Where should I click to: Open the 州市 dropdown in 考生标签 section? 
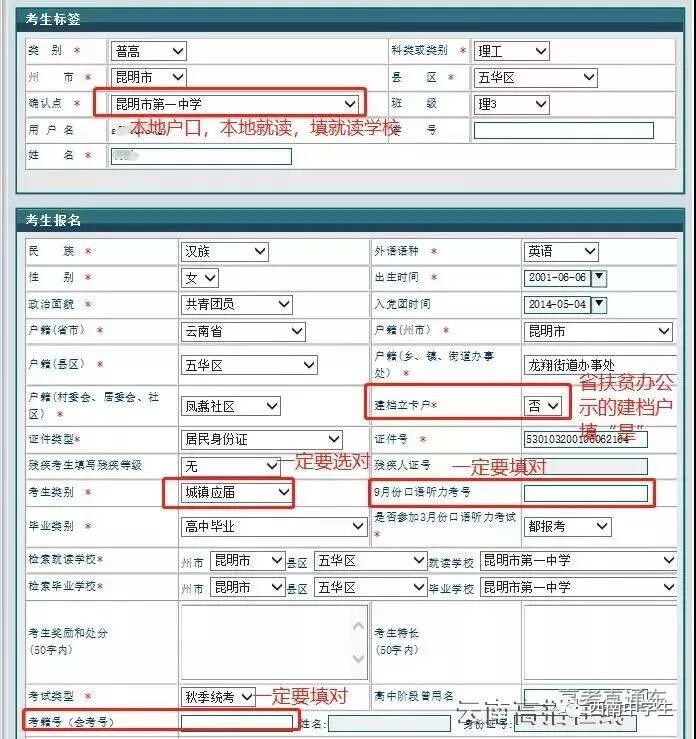pyautogui.click(x=148, y=77)
